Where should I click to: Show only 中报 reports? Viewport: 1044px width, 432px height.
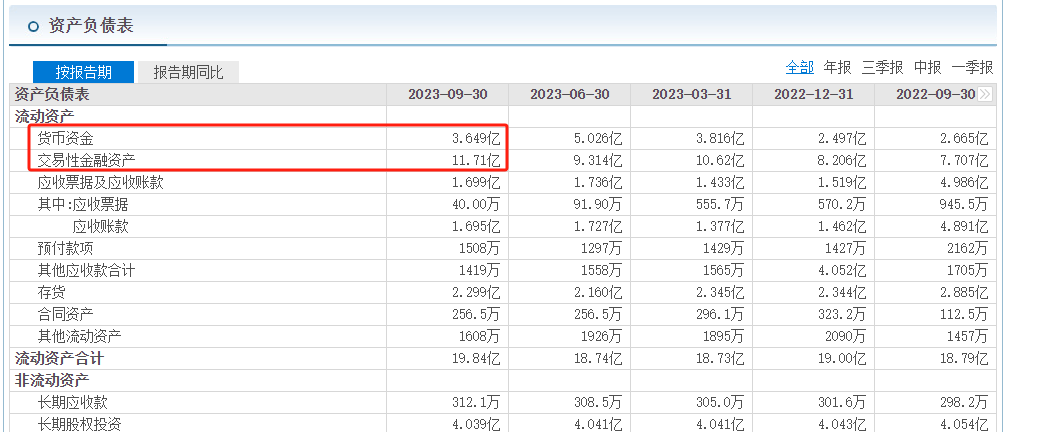(x=927, y=67)
